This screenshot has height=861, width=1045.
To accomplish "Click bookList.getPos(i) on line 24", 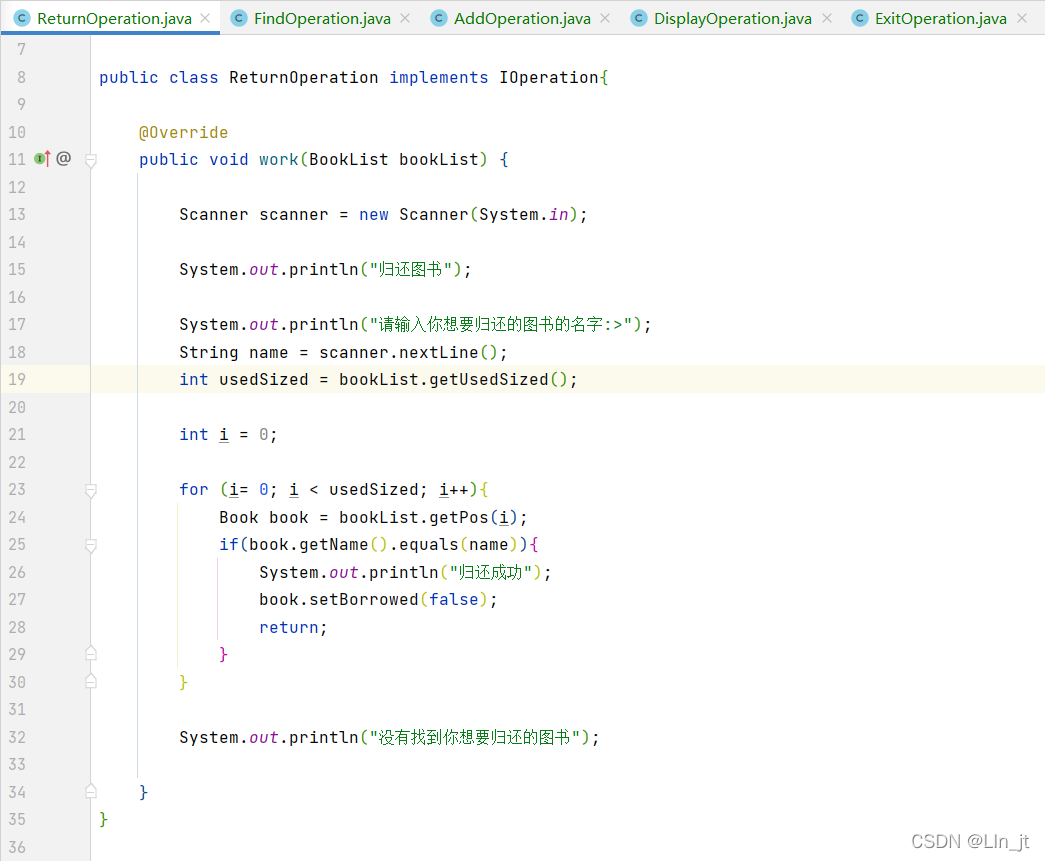I will [x=428, y=517].
